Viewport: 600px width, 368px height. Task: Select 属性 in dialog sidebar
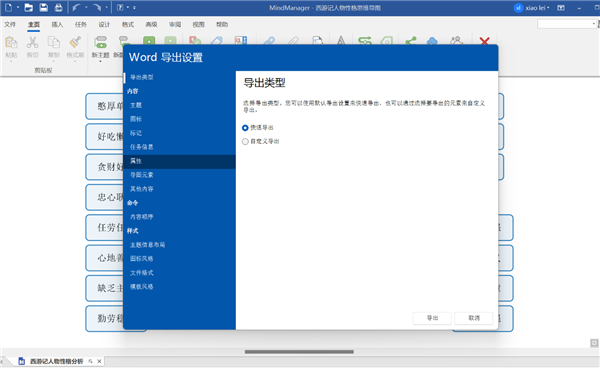tap(179, 161)
